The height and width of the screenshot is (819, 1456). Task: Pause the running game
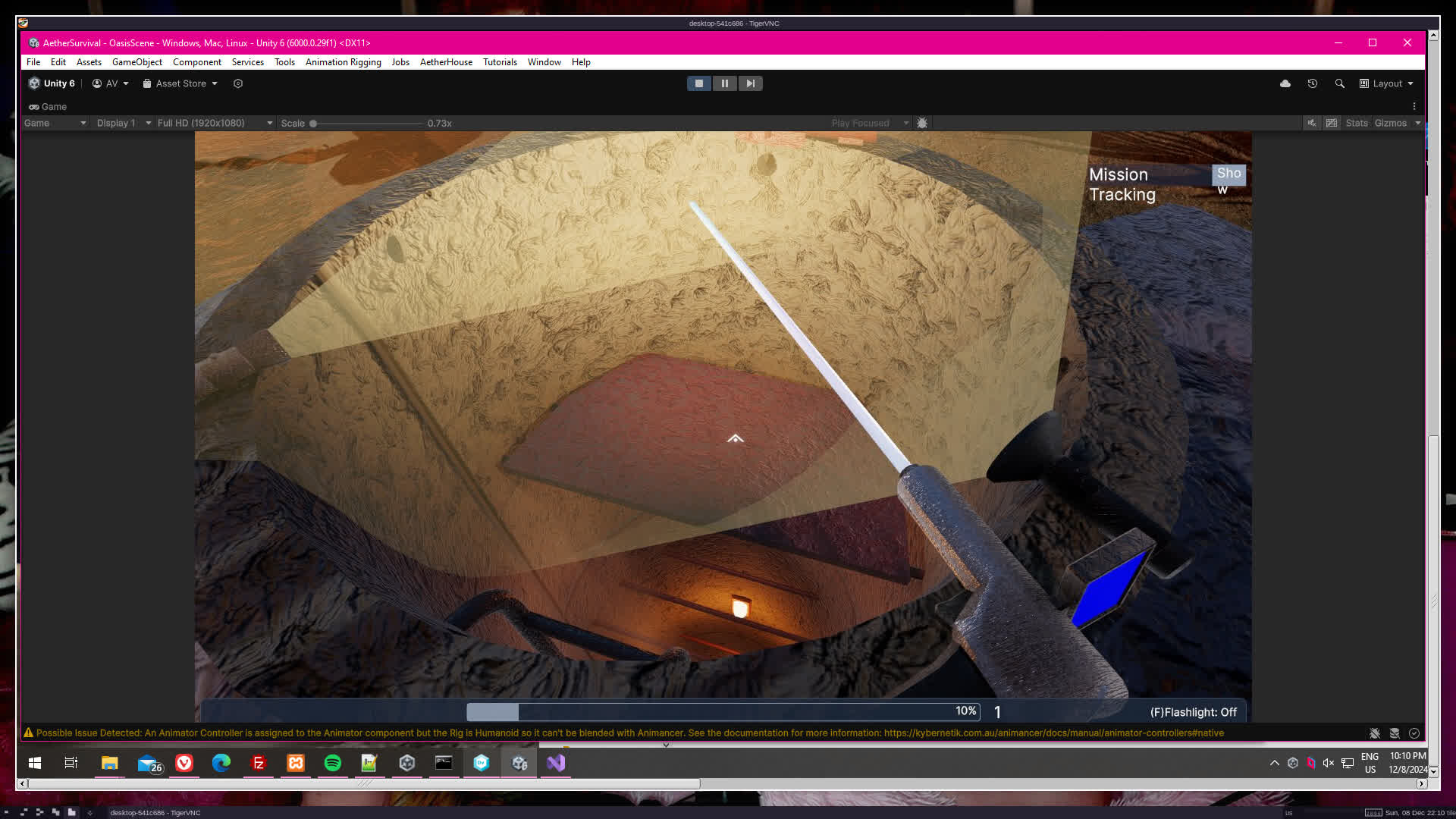pos(724,83)
